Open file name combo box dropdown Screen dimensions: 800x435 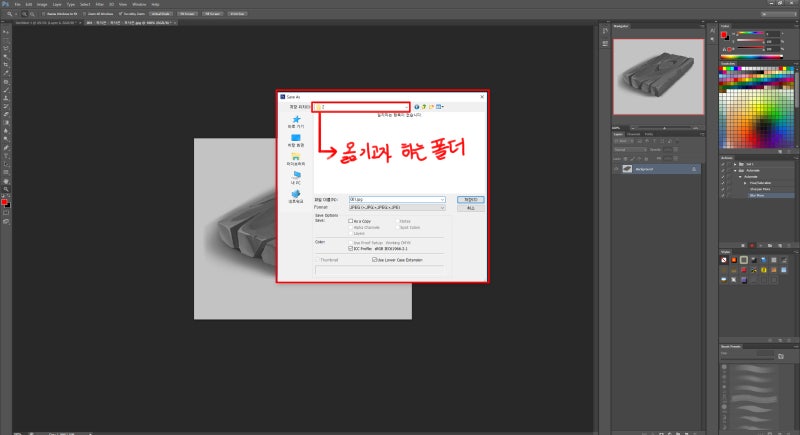point(442,199)
